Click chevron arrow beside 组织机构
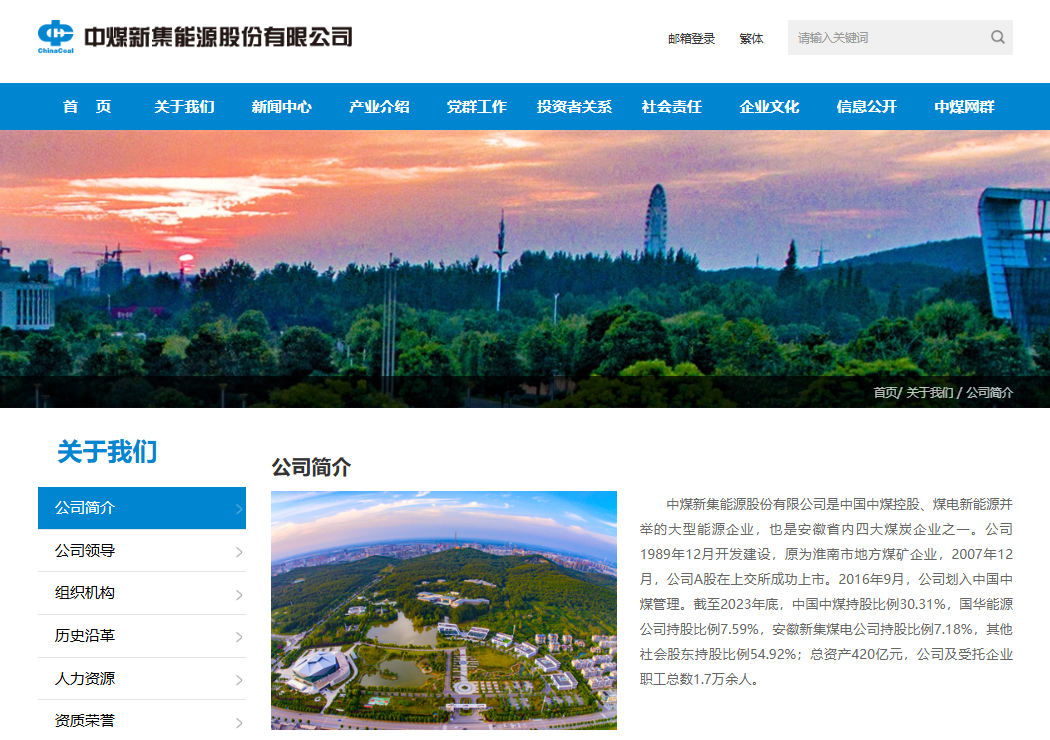This screenshot has width=1050, height=740. coord(239,595)
